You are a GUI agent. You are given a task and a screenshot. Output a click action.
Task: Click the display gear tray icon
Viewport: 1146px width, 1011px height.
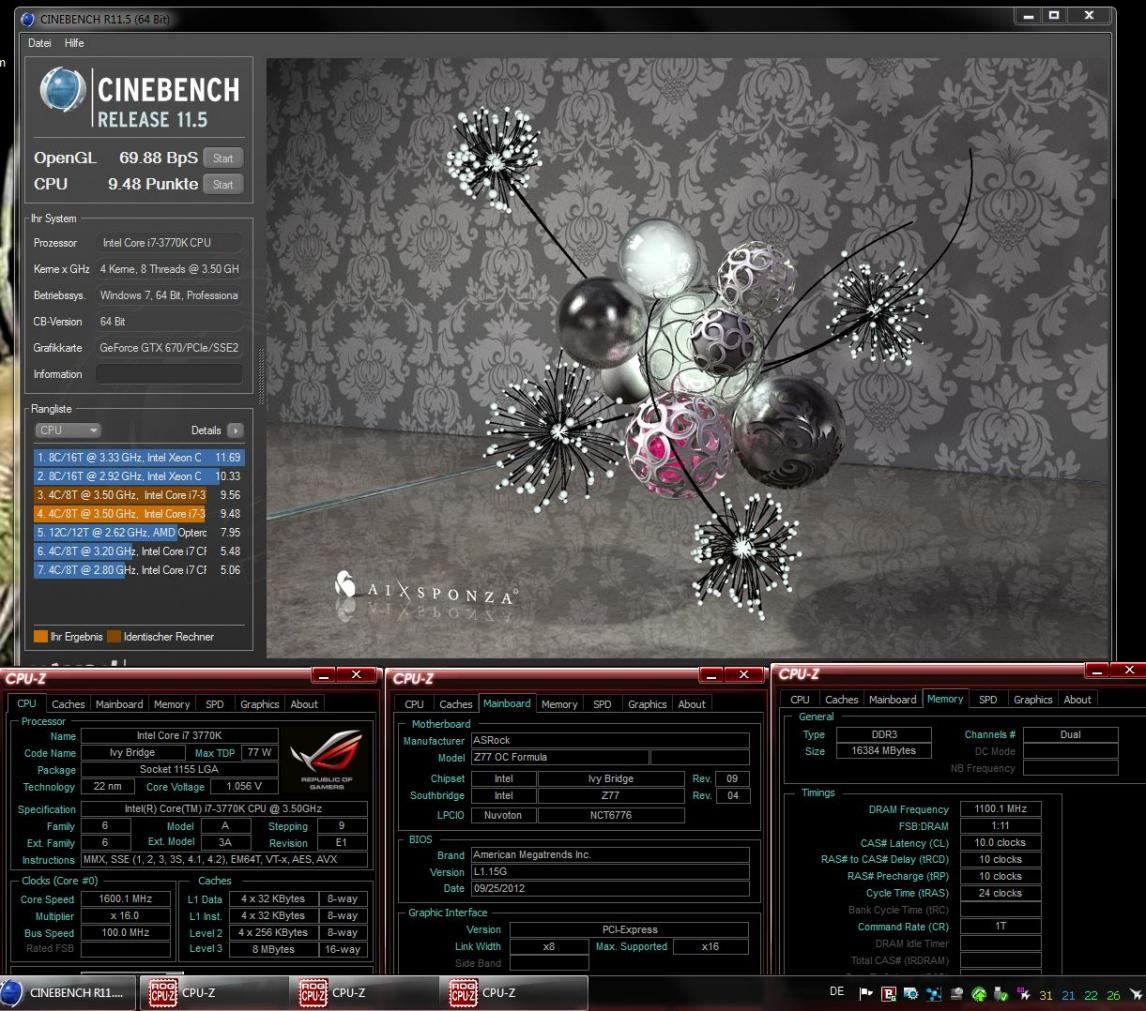(911, 993)
